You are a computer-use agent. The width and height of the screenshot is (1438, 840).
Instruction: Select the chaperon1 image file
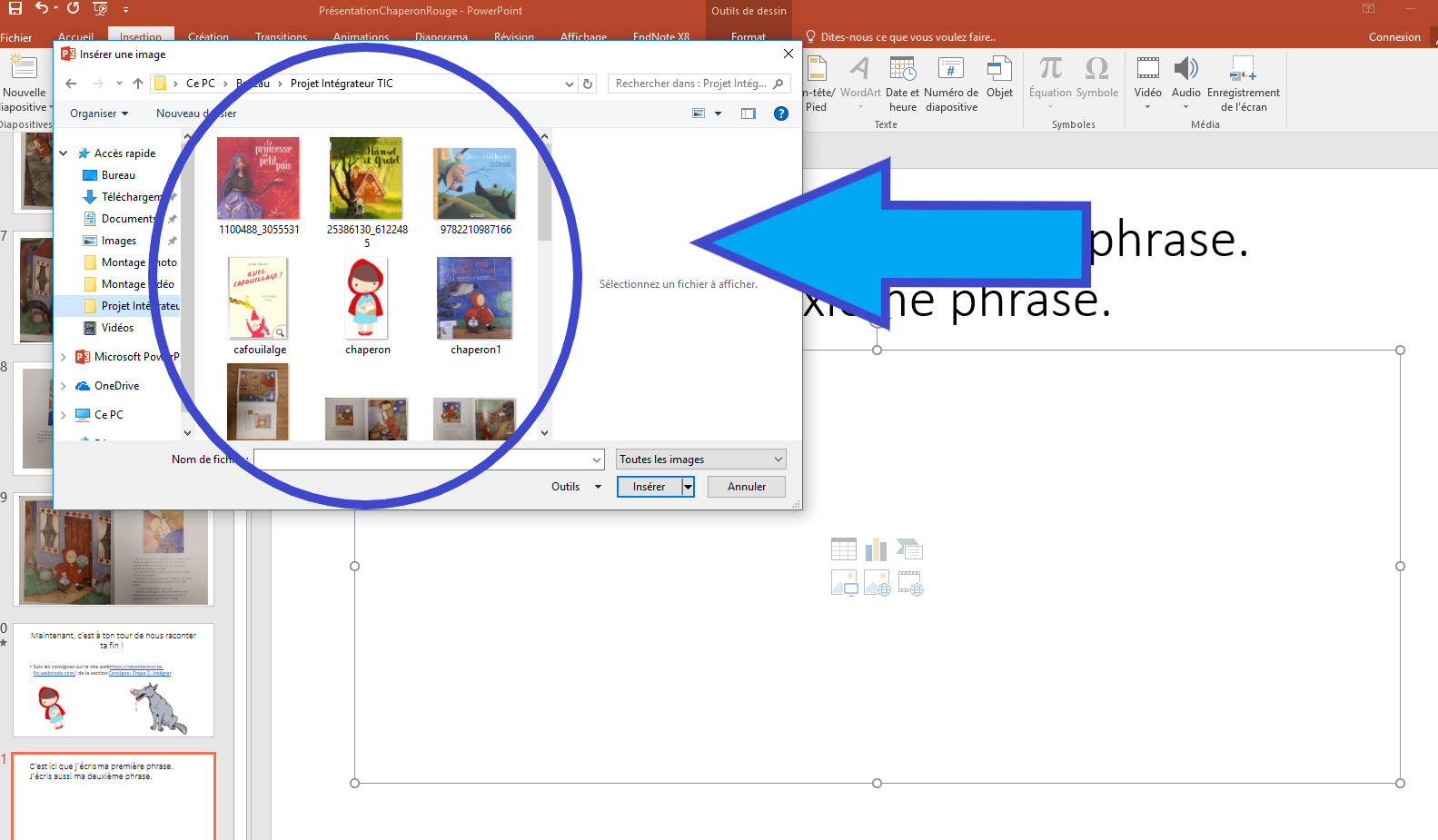(475, 306)
